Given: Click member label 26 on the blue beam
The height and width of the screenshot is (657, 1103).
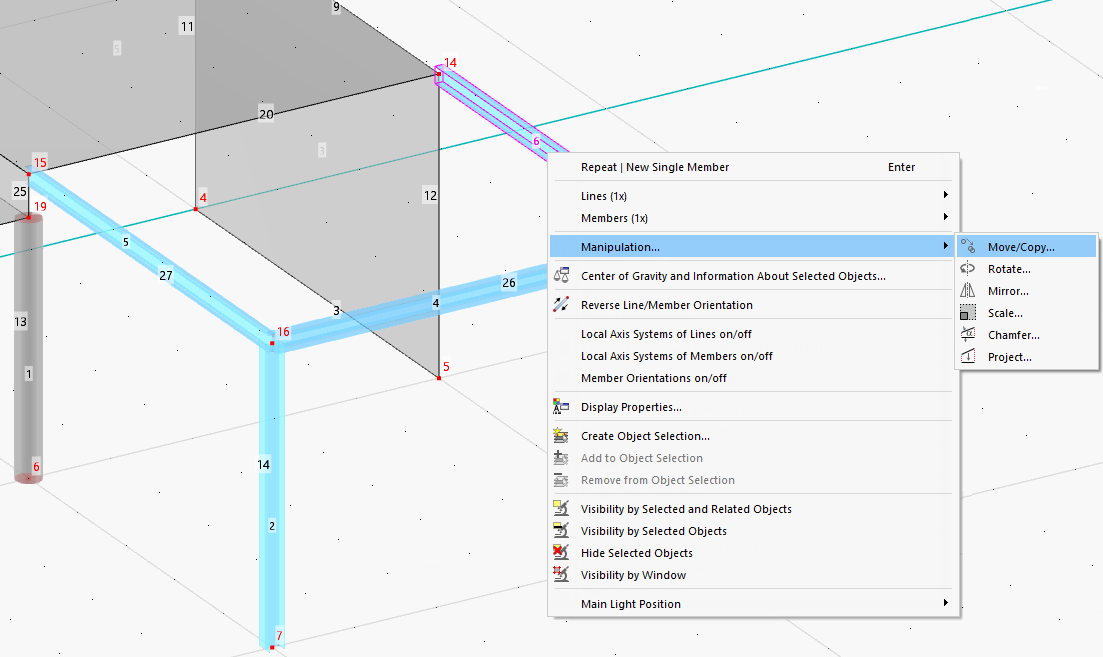Looking at the screenshot, I should coord(509,283).
